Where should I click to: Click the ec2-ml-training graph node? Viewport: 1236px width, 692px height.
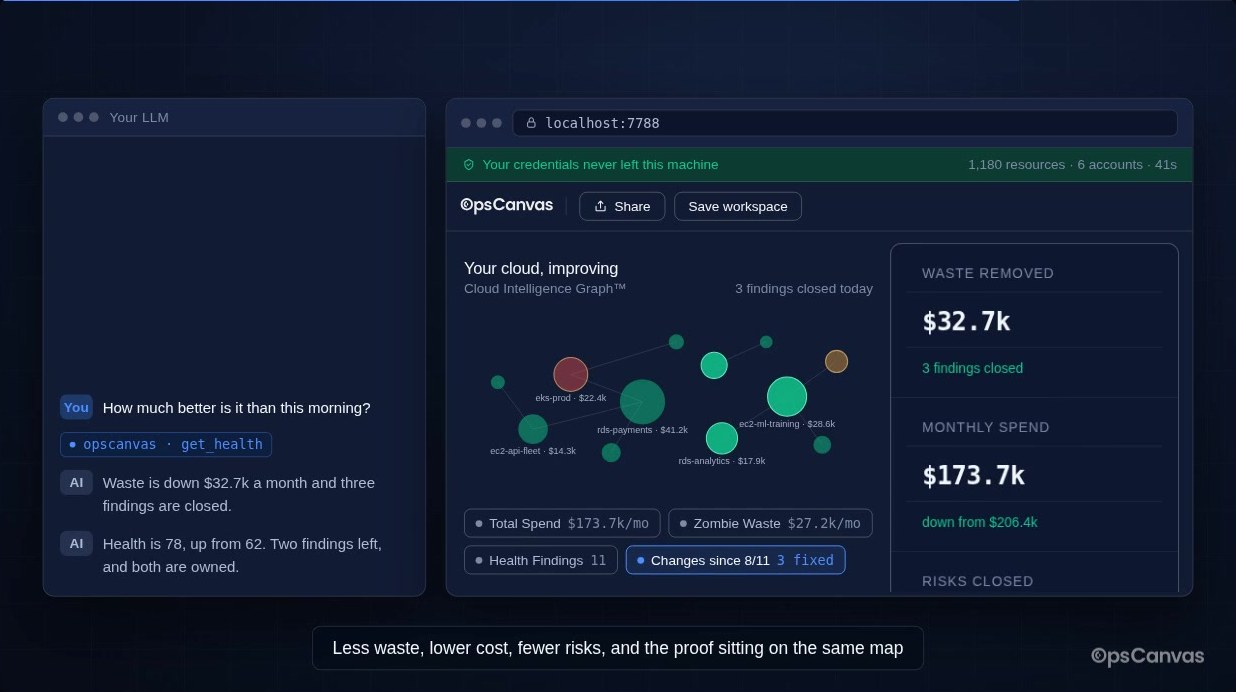787,396
